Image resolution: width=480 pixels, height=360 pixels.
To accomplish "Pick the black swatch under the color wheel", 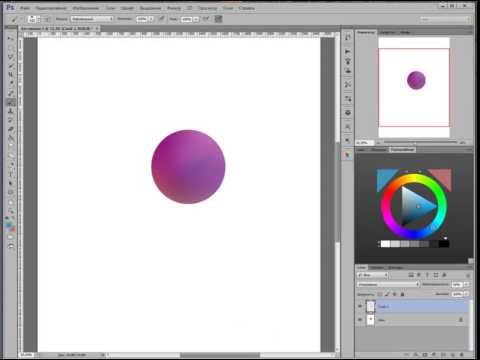I will 444,244.
